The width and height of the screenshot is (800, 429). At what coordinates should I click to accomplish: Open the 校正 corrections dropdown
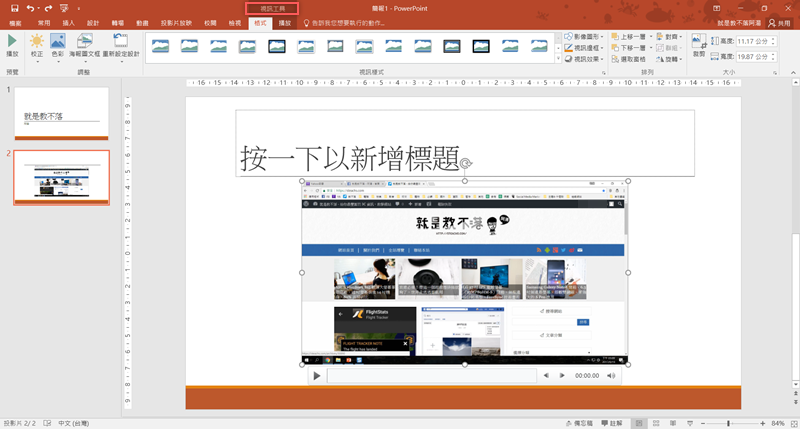click(x=37, y=48)
